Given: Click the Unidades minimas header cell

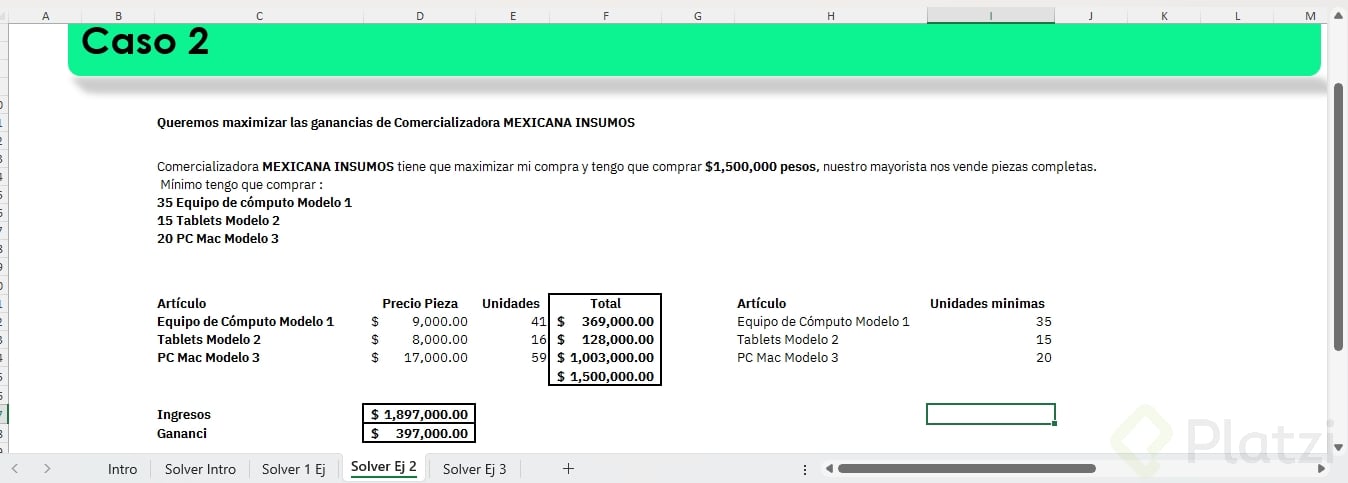Looking at the screenshot, I should pos(987,303).
